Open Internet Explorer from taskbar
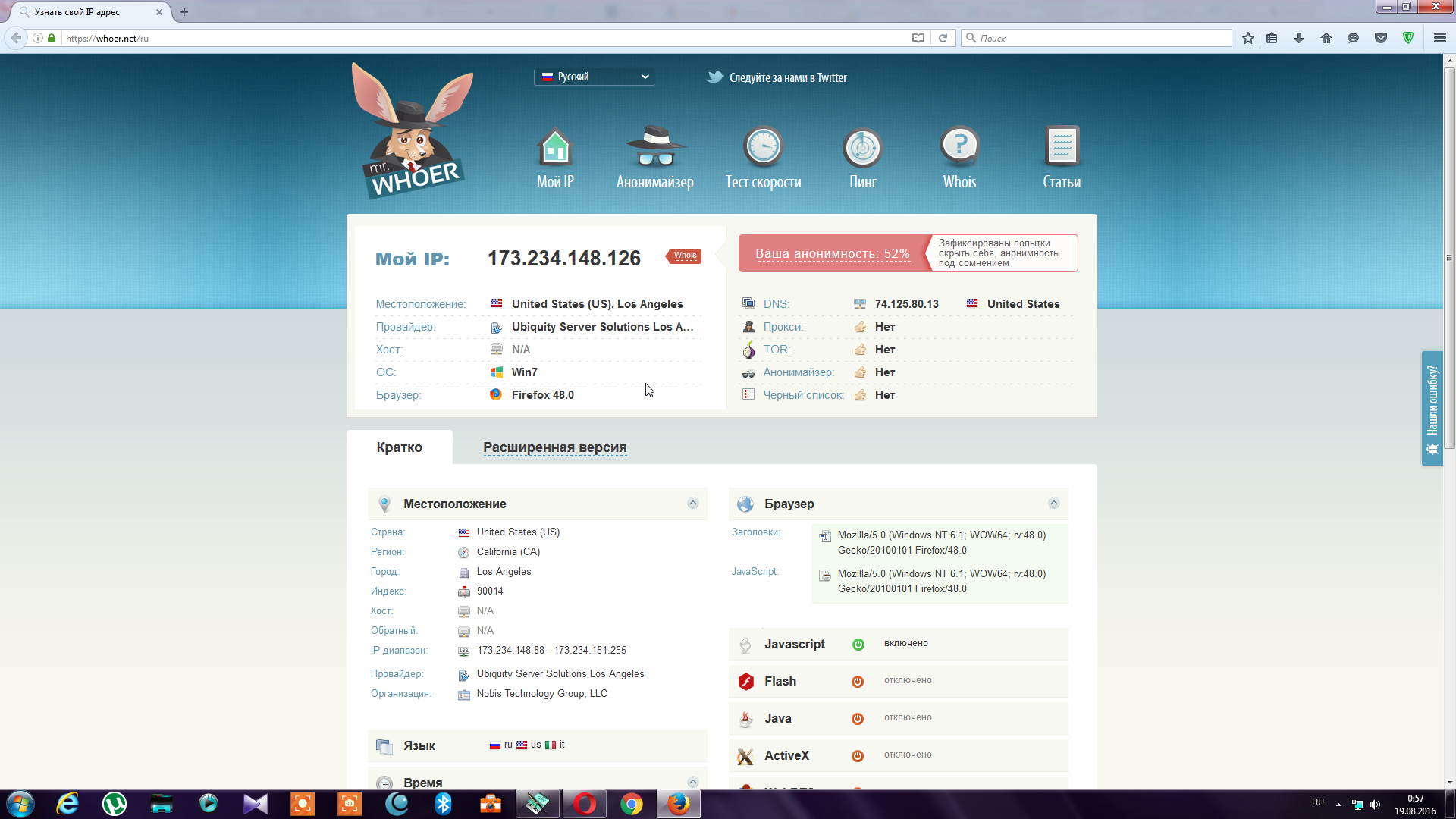This screenshot has height=819, width=1456. pos(67,803)
